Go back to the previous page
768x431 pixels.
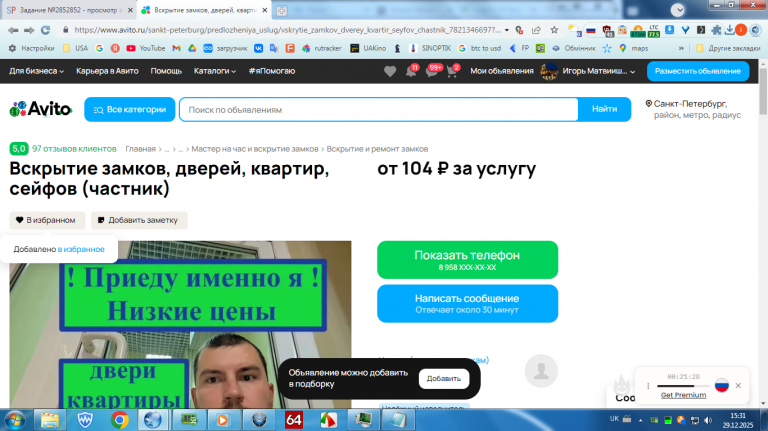(x=13, y=30)
